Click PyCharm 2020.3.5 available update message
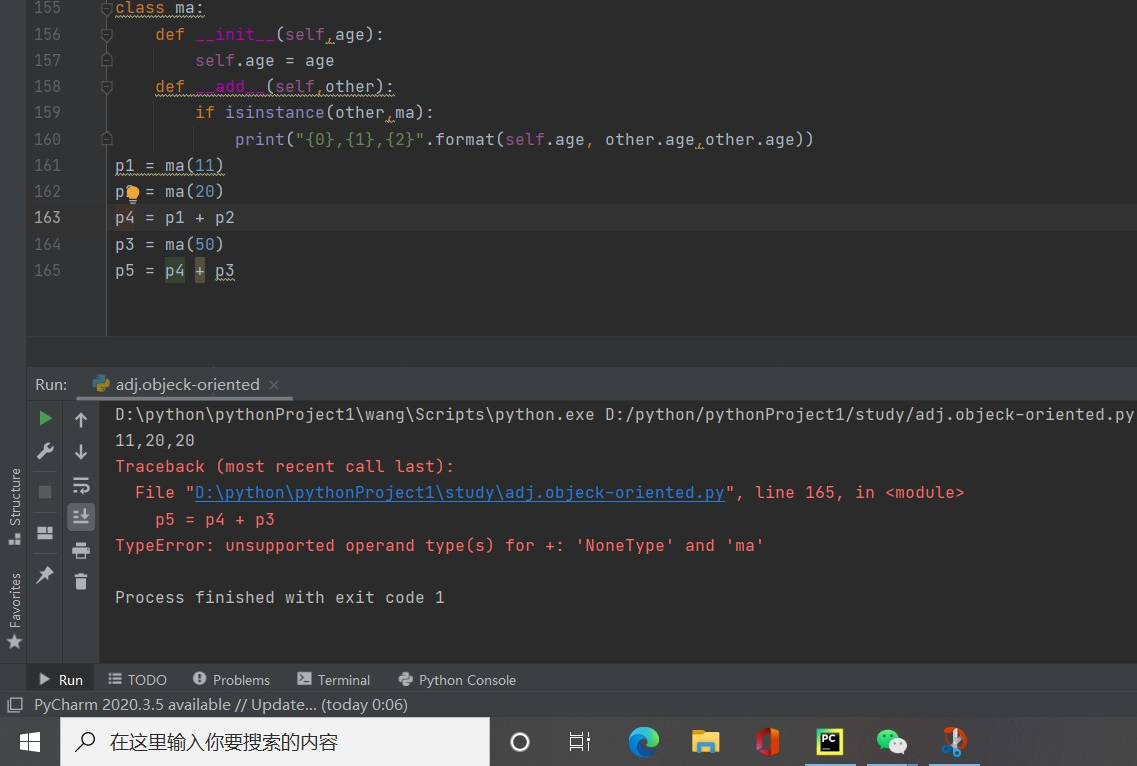Screen dimensions: 1137x766 click(220, 704)
